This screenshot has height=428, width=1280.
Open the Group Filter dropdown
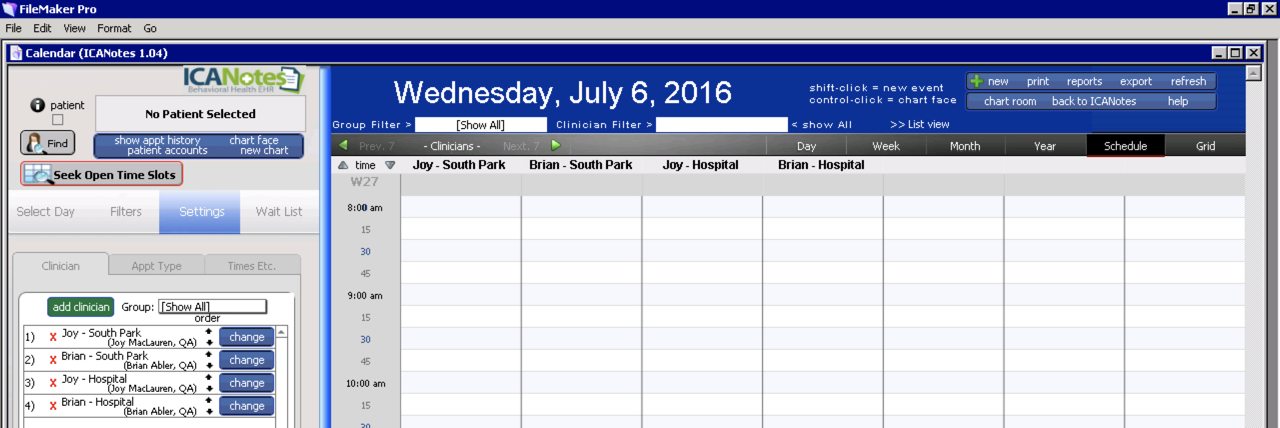pos(481,125)
